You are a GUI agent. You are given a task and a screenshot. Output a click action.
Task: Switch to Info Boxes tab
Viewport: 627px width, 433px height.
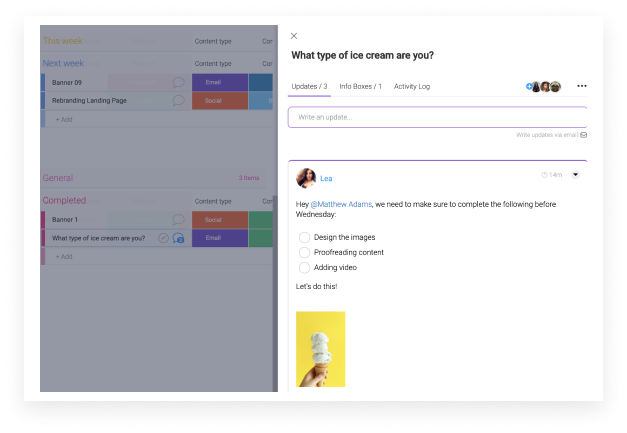360,87
